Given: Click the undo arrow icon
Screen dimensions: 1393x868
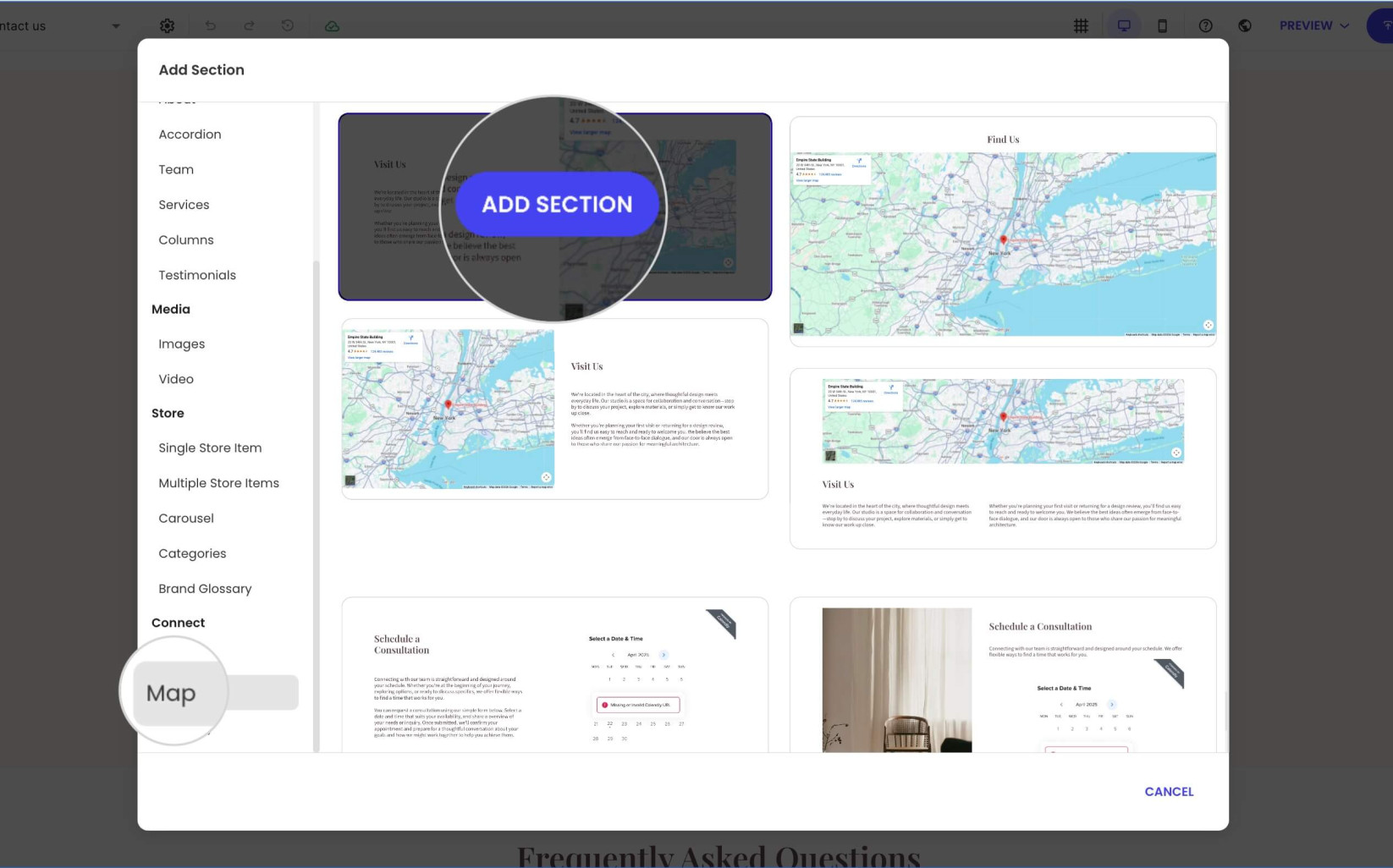Looking at the screenshot, I should click(210, 26).
